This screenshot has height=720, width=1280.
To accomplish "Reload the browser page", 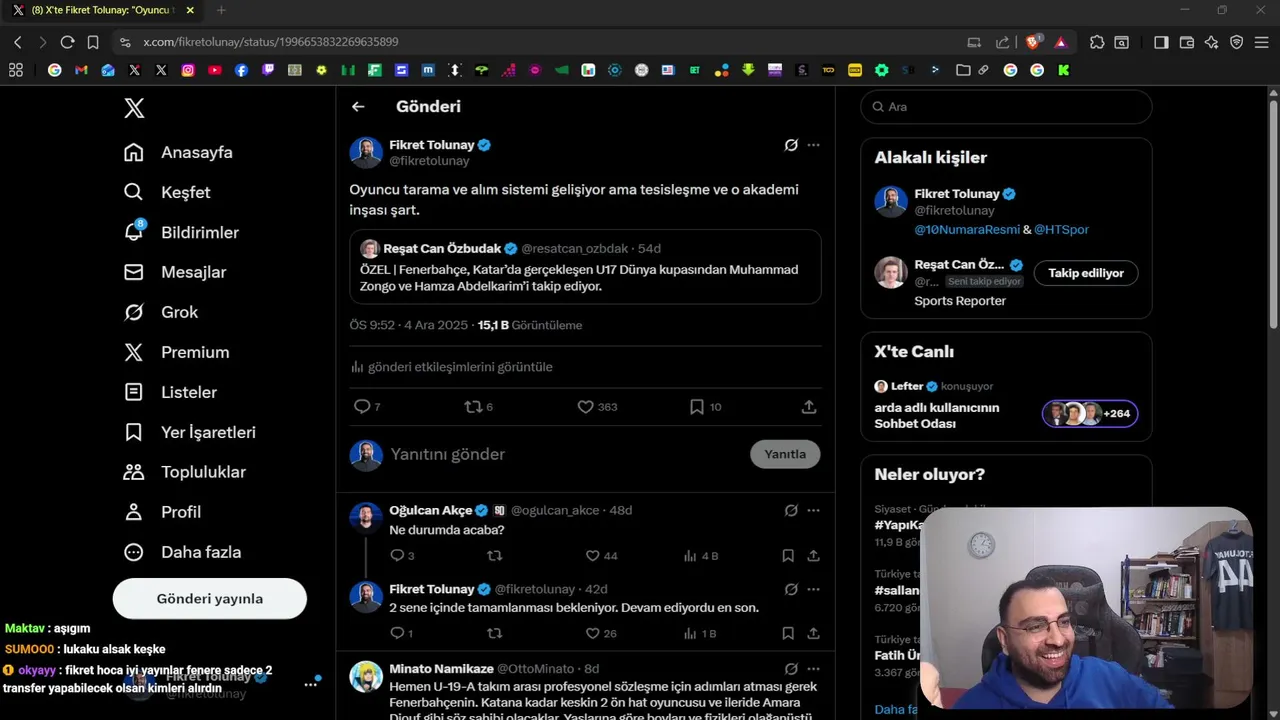I will pos(67,42).
